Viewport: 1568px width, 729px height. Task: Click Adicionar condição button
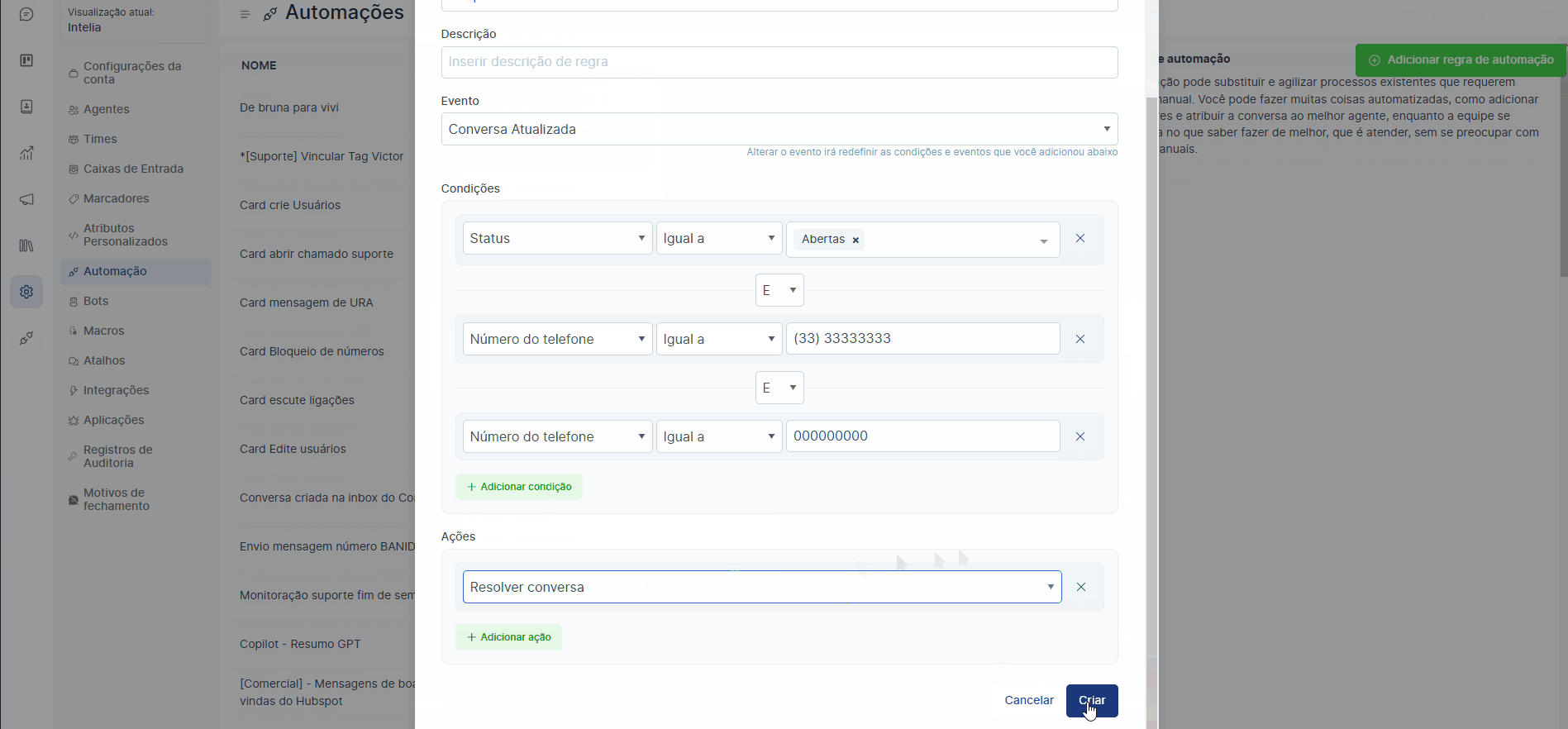point(519,487)
